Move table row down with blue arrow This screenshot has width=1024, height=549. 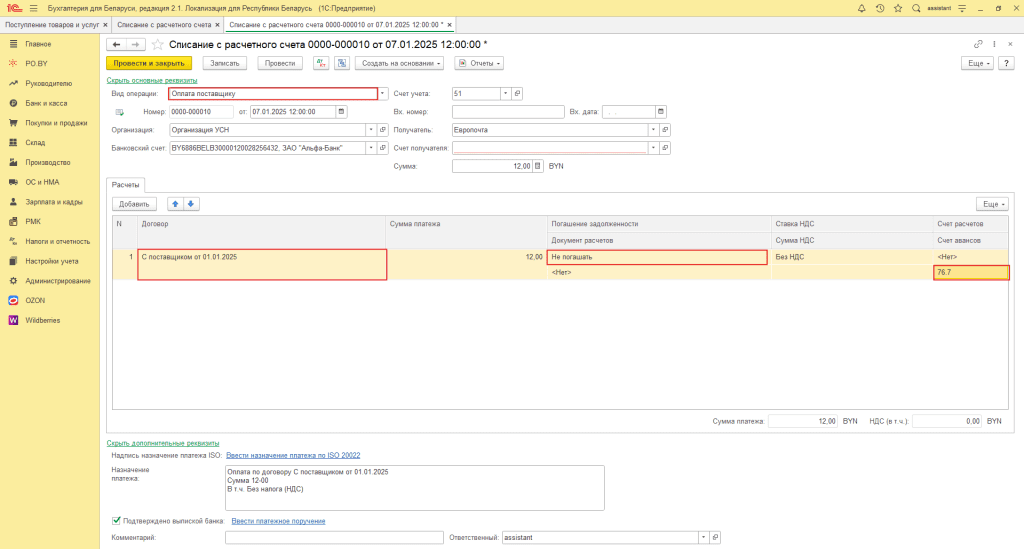191,204
